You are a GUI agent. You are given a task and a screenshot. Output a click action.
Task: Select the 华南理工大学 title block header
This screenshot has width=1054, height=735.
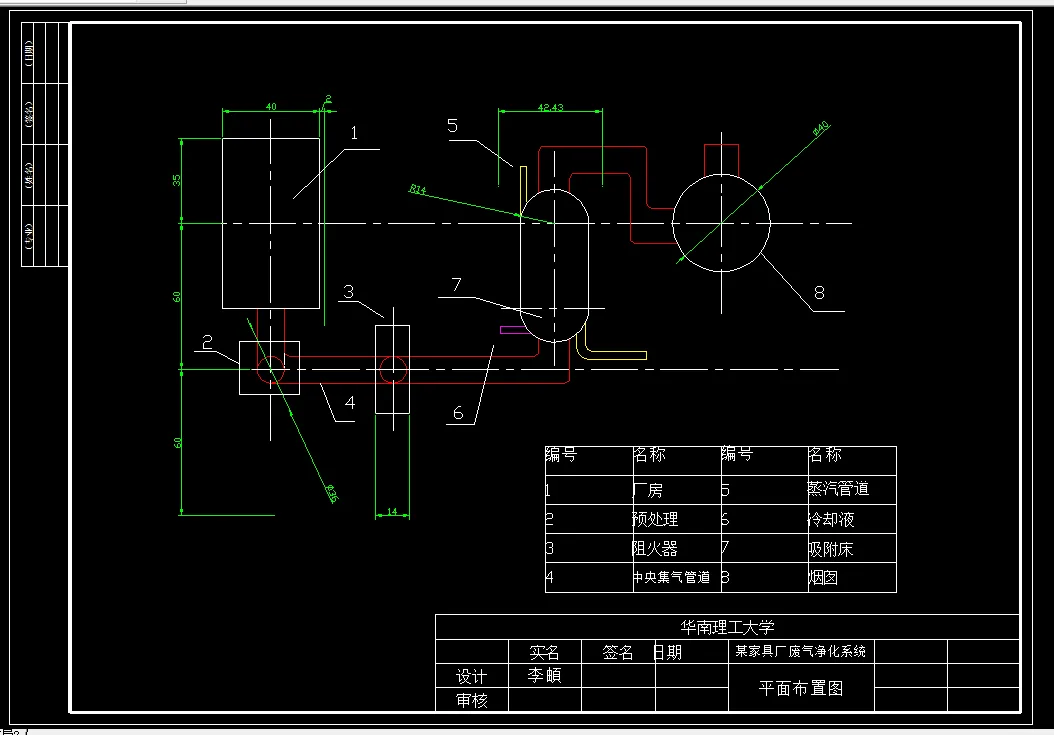pos(727,627)
